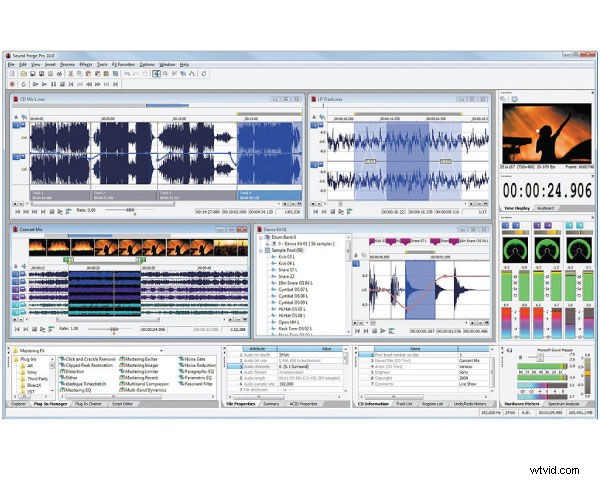Click the New file icon in the toolbar
Screen dimensions: 600x480
(x=12, y=73)
